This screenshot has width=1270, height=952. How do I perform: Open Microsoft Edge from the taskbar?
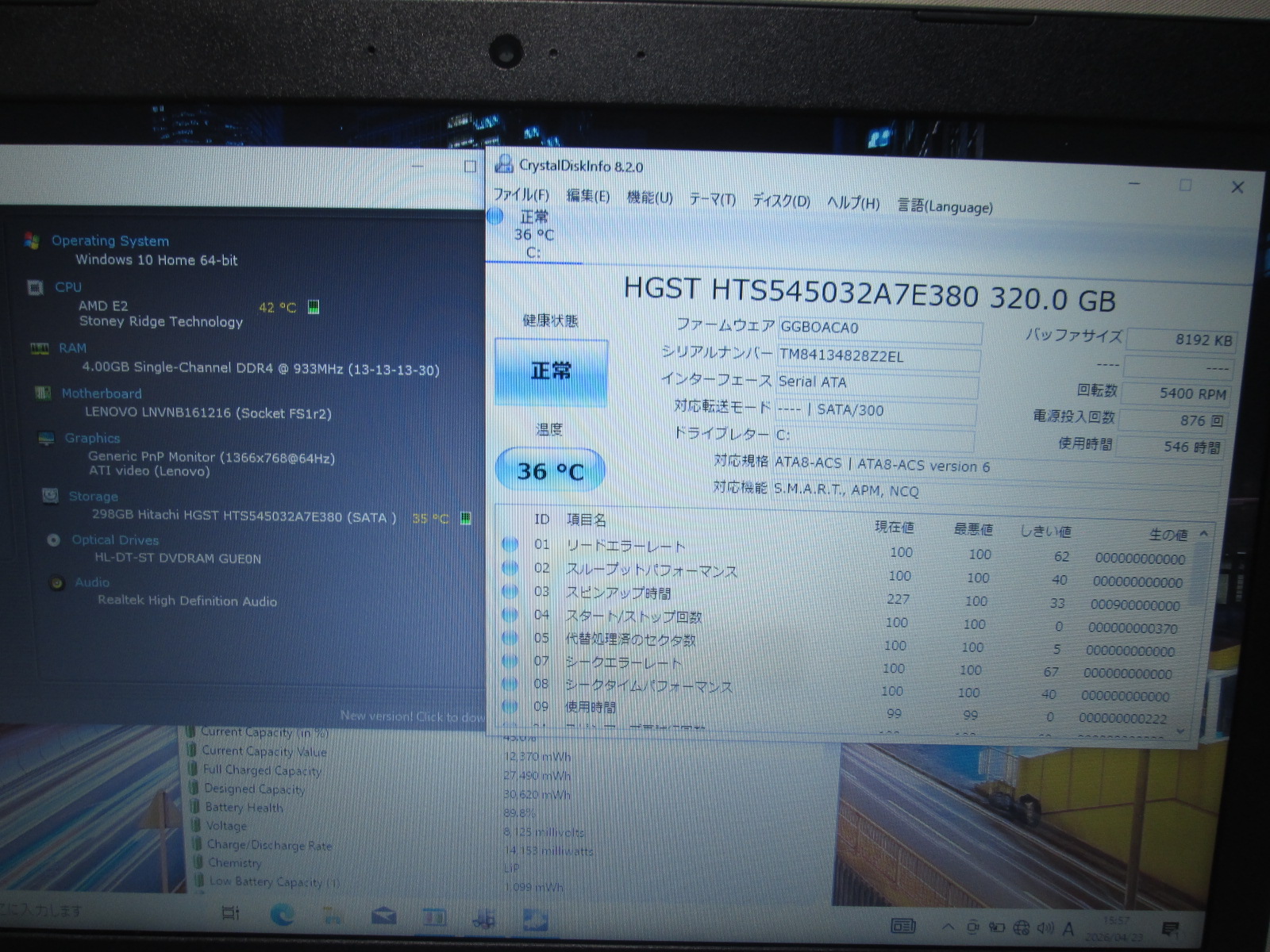pyautogui.click(x=282, y=916)
